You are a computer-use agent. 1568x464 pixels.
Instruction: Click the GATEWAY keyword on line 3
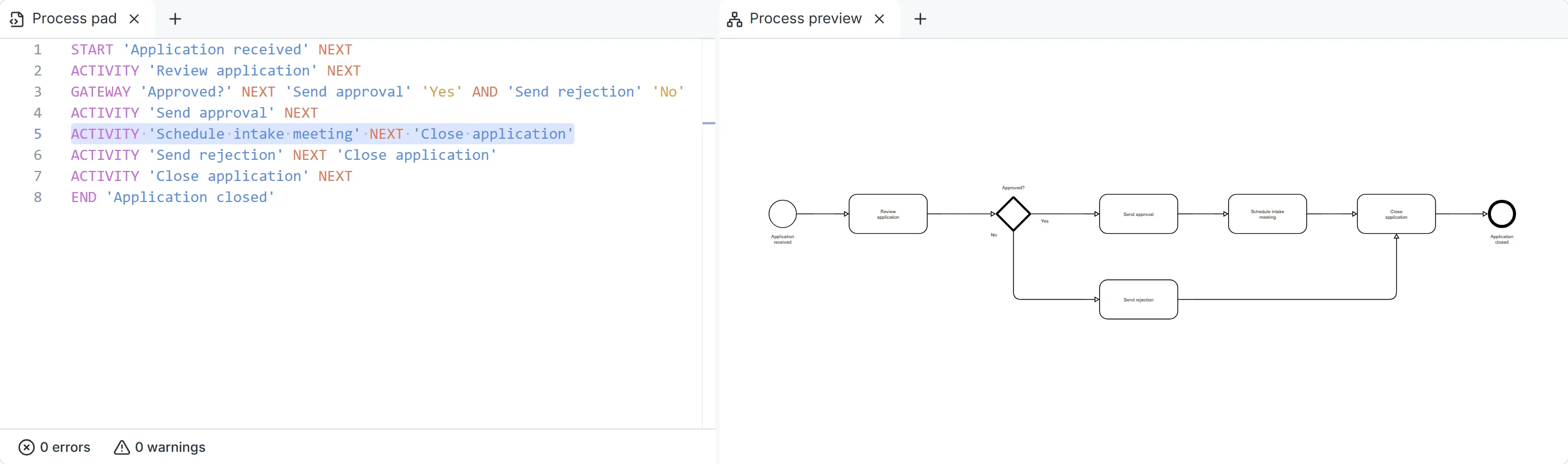pos(100,92)
